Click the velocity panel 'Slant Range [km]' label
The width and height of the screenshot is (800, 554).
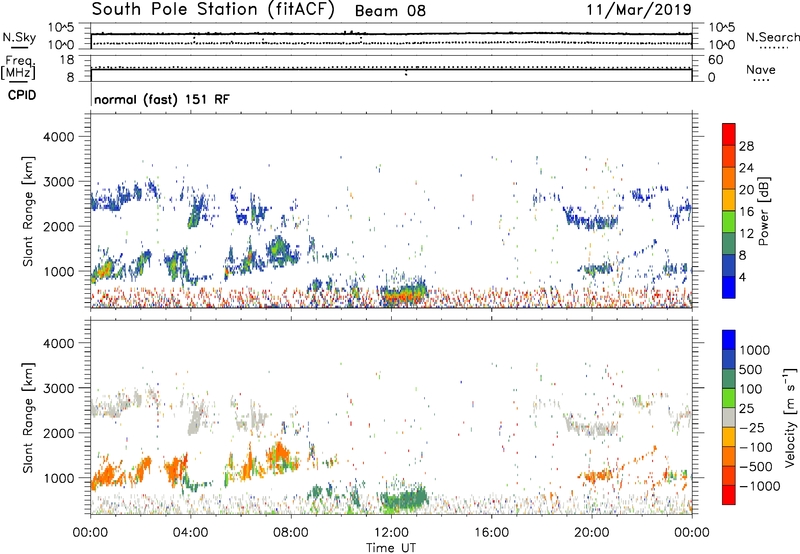(28, 418)
